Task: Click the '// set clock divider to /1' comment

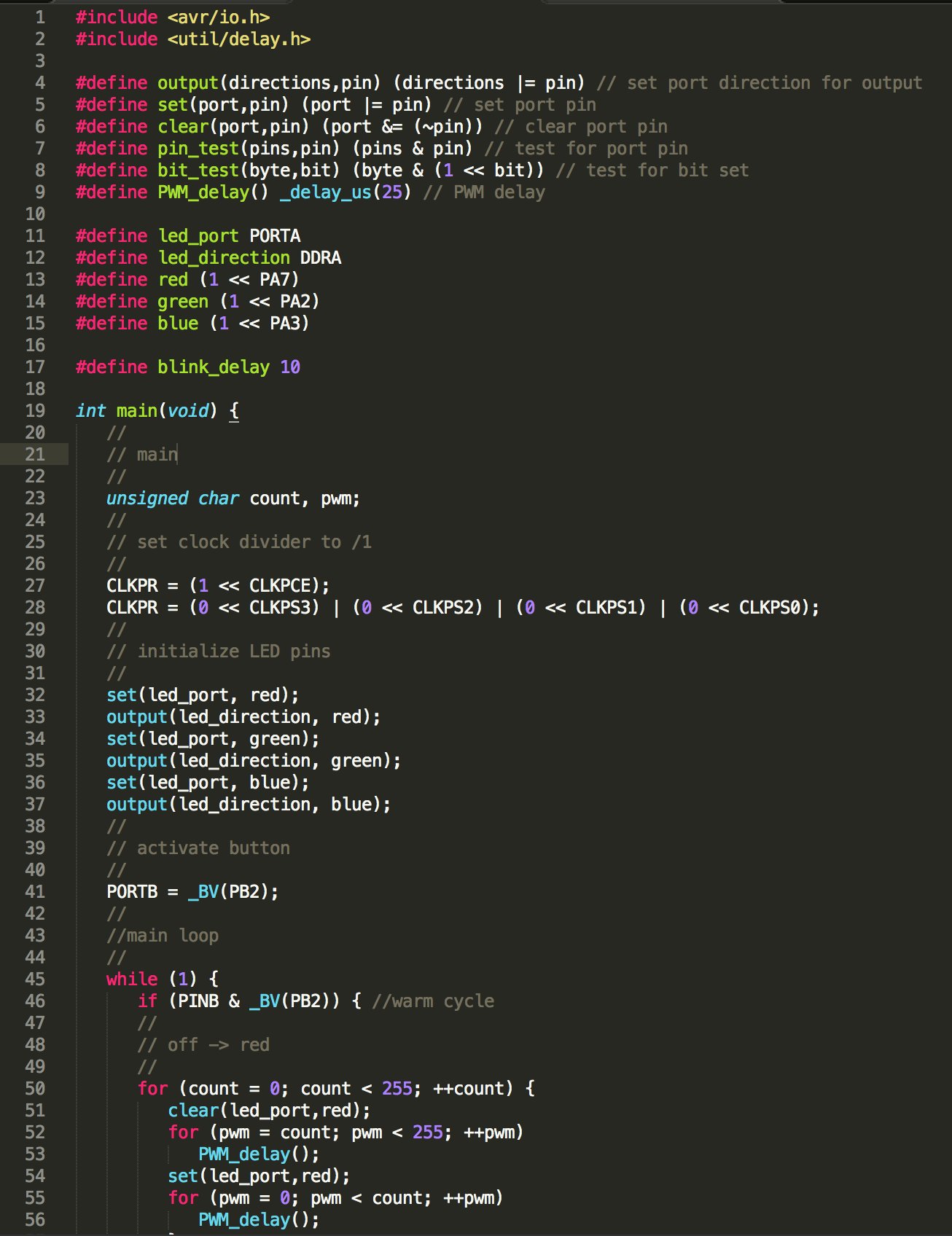Action: (239, 542)
